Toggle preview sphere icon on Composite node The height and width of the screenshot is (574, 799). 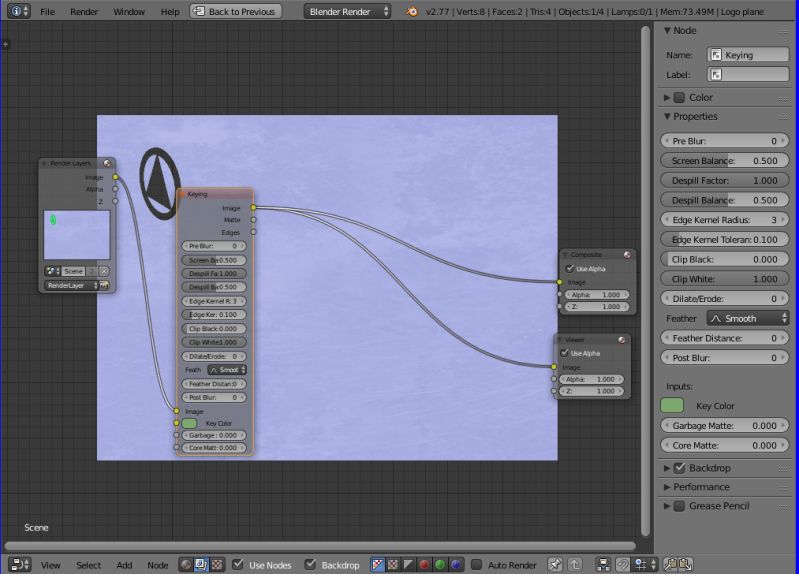point(627,254)
